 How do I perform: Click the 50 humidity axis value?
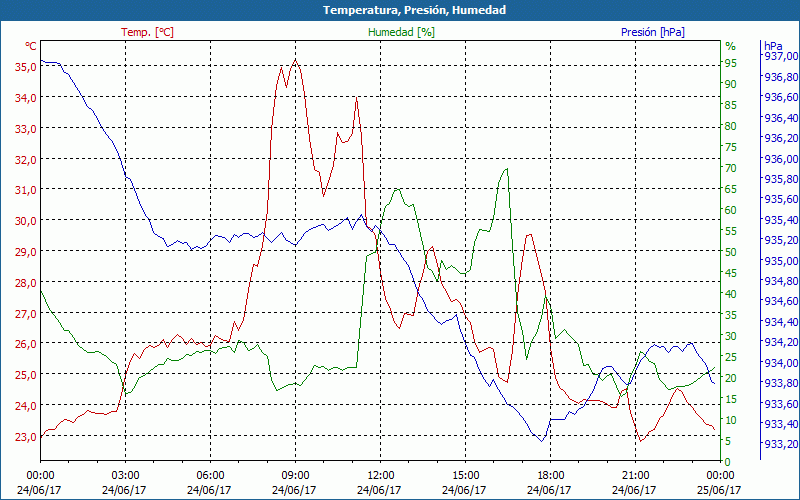click(x=731, y=252)
